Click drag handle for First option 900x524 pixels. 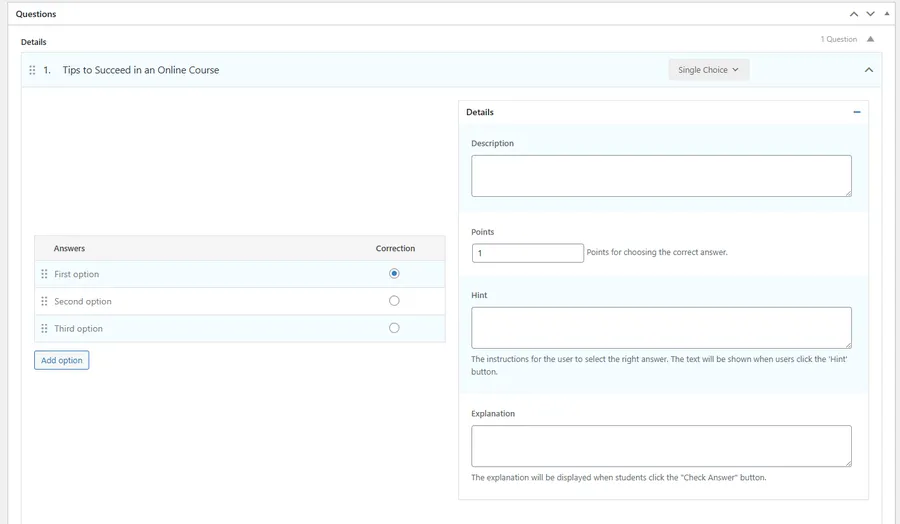[44, 274]
